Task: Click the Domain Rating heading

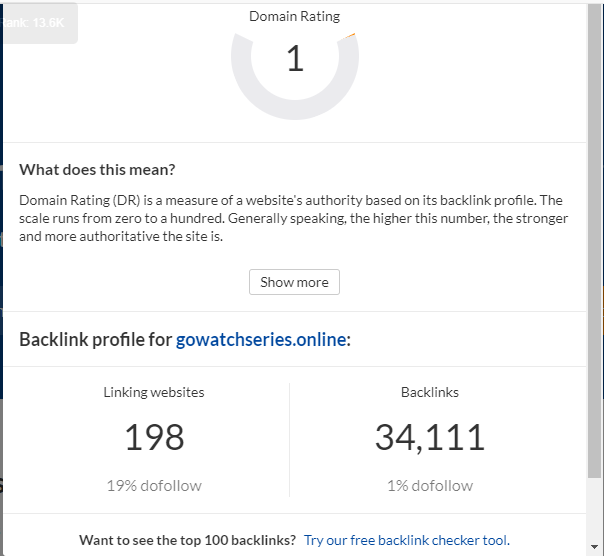Action: click(x=295, y=17)
